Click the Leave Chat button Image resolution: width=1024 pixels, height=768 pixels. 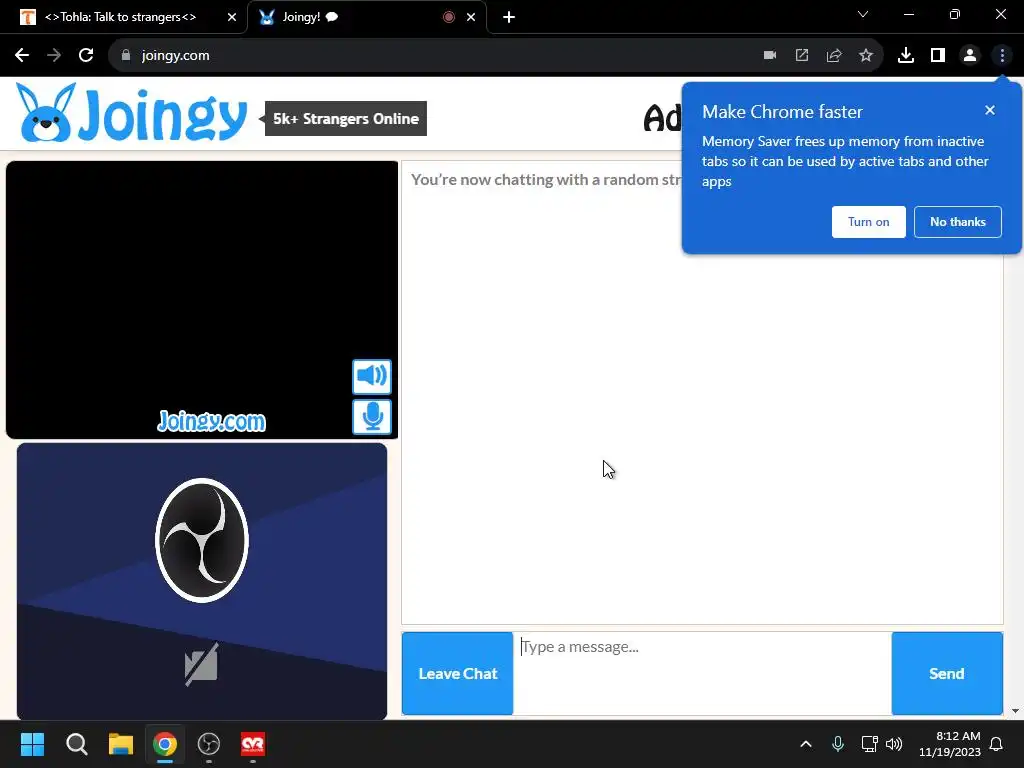tap(457, 673)
